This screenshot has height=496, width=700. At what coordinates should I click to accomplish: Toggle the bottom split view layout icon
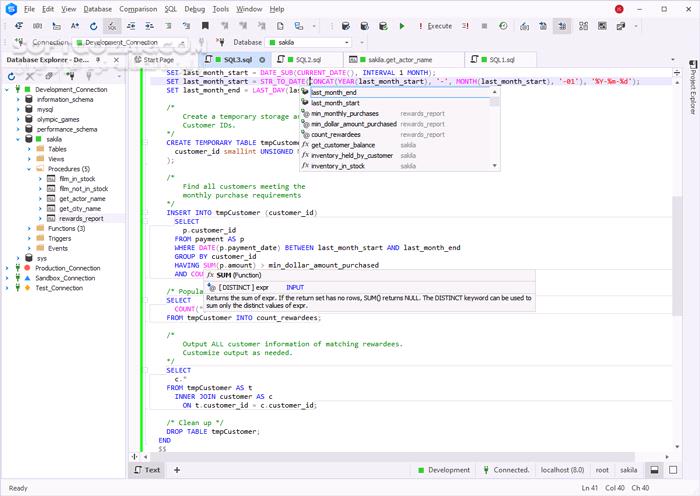pyautogui.click(x=654, y=470)
